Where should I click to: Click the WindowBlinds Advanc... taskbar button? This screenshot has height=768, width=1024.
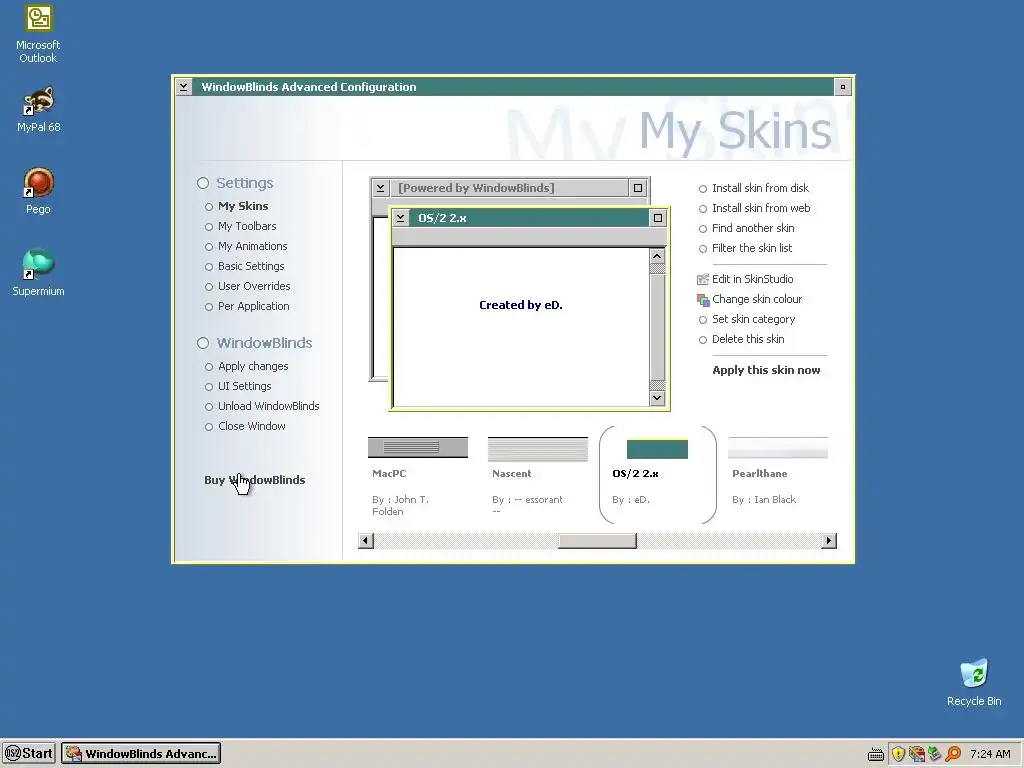click(x=141, y=753)
